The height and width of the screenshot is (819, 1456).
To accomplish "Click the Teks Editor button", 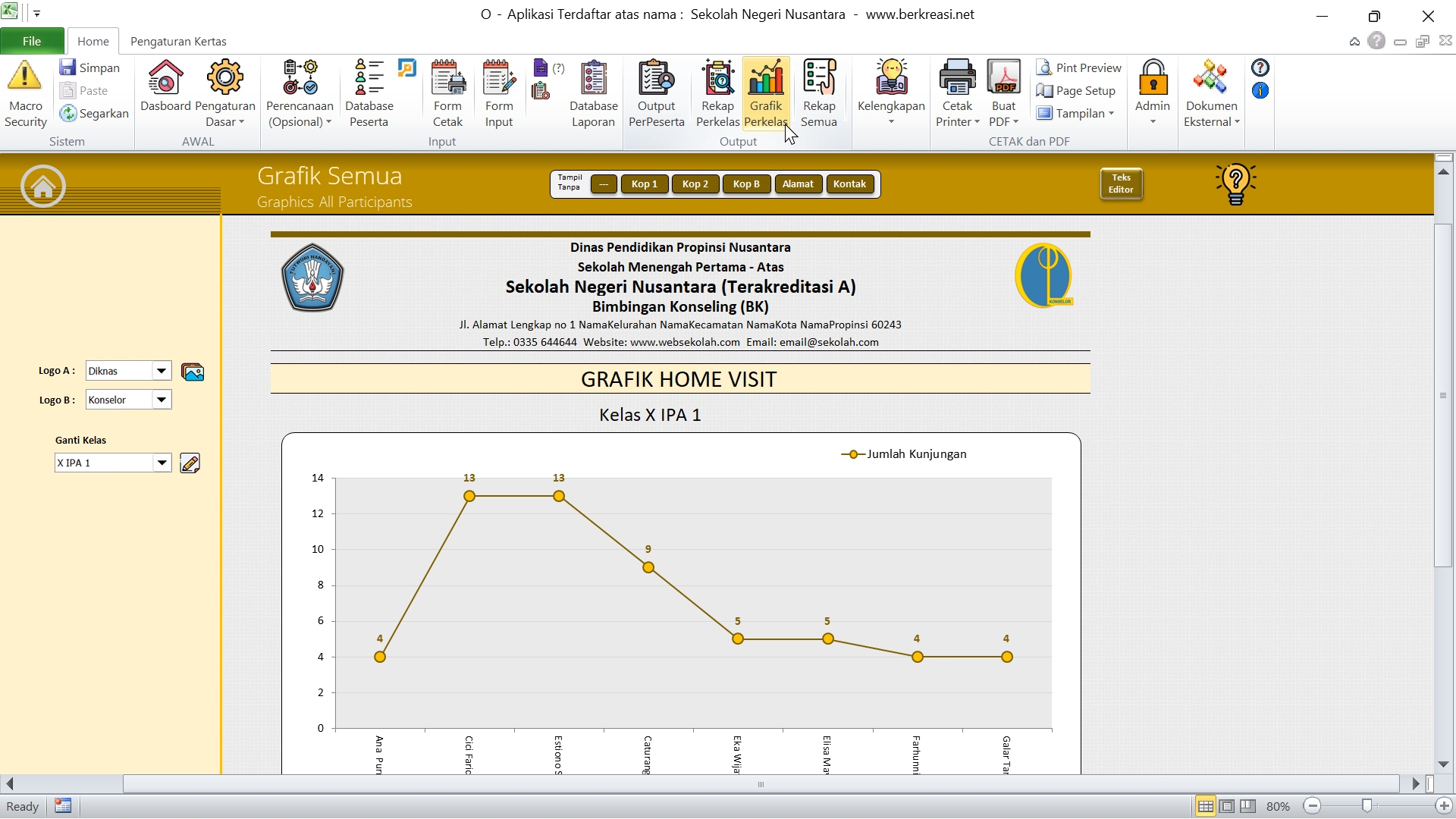I will (1121, 184).
